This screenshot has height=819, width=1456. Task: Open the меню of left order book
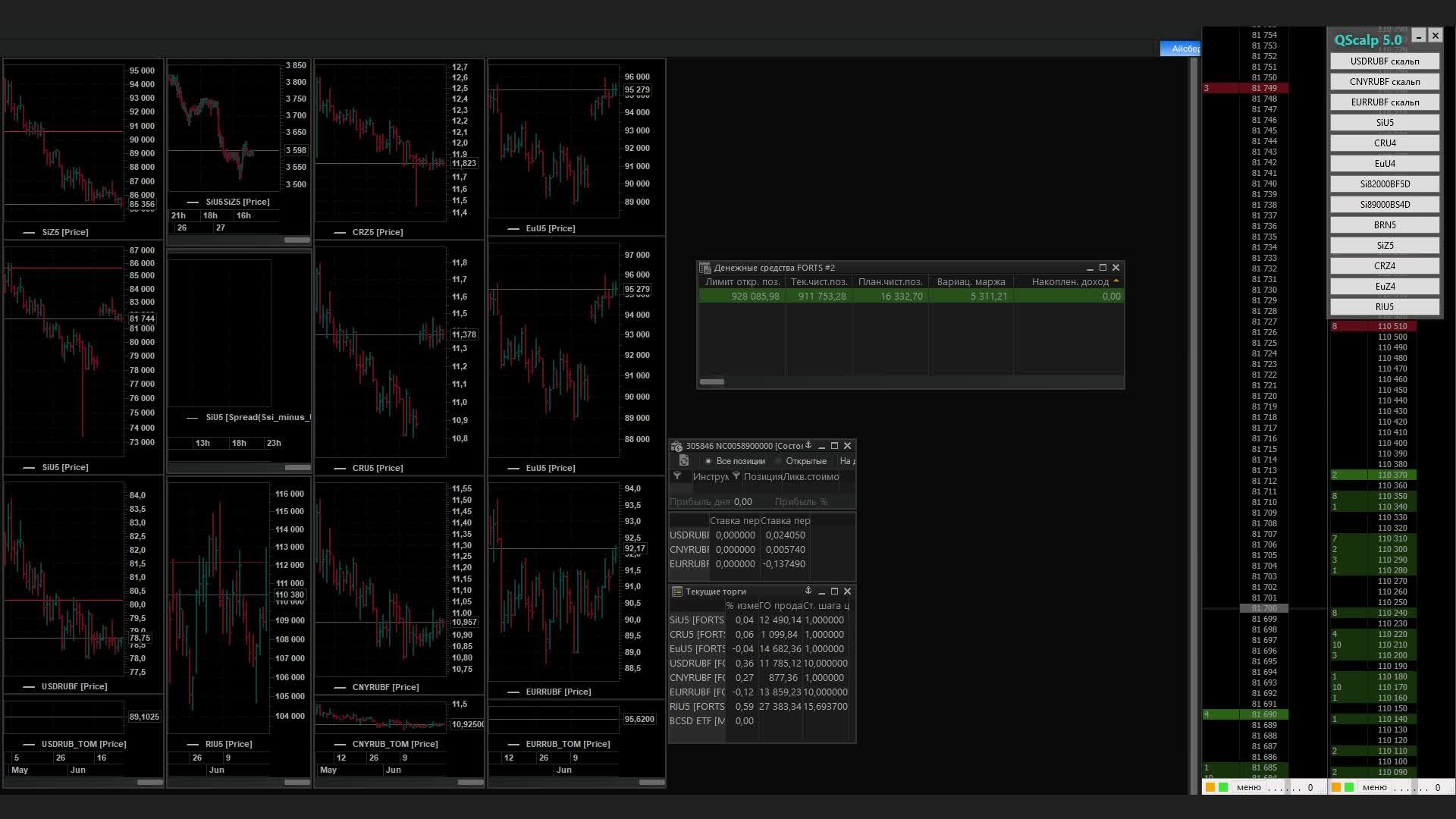pos(1248,787)
